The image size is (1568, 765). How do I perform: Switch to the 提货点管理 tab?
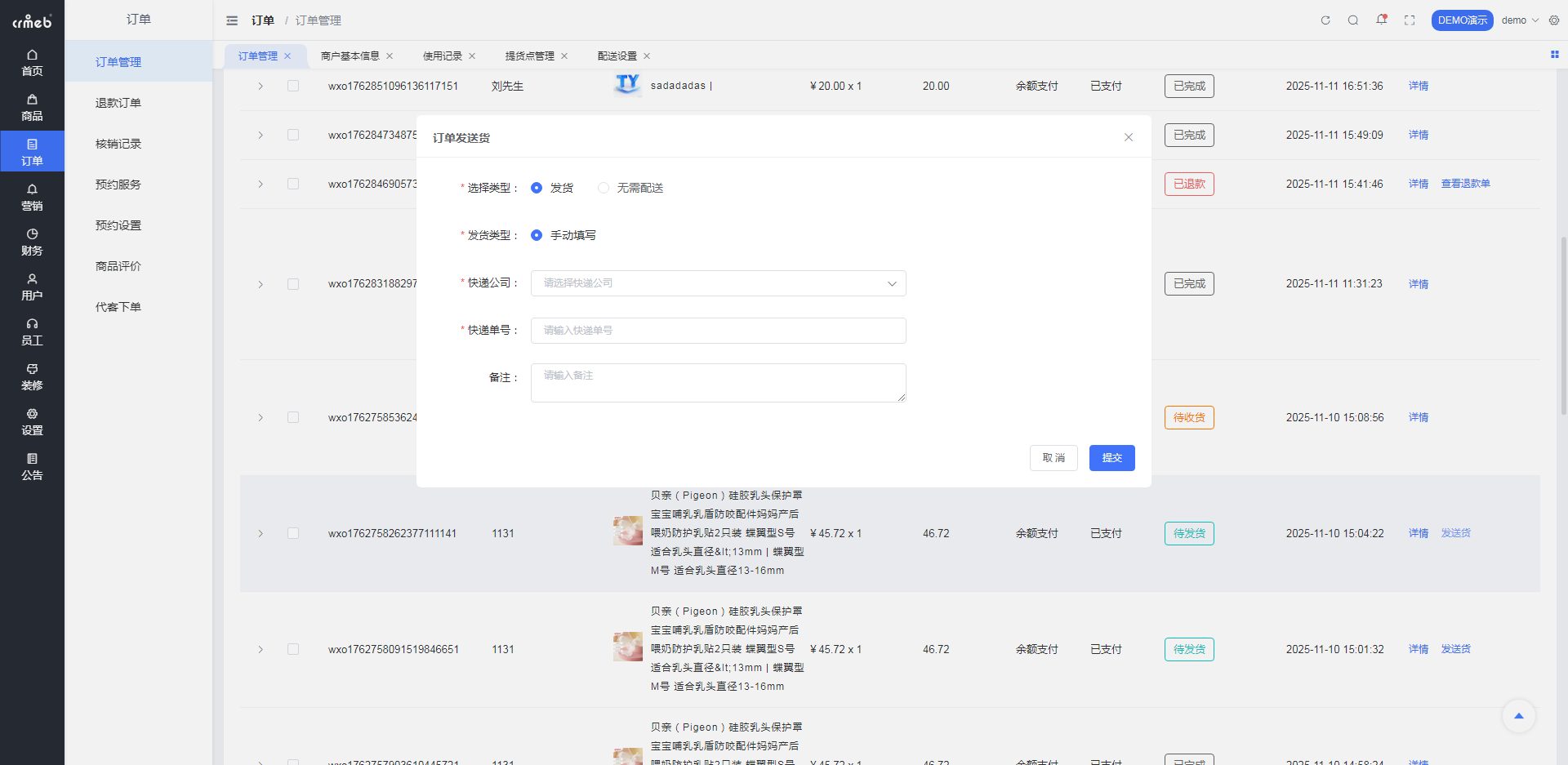coord(528,56)
